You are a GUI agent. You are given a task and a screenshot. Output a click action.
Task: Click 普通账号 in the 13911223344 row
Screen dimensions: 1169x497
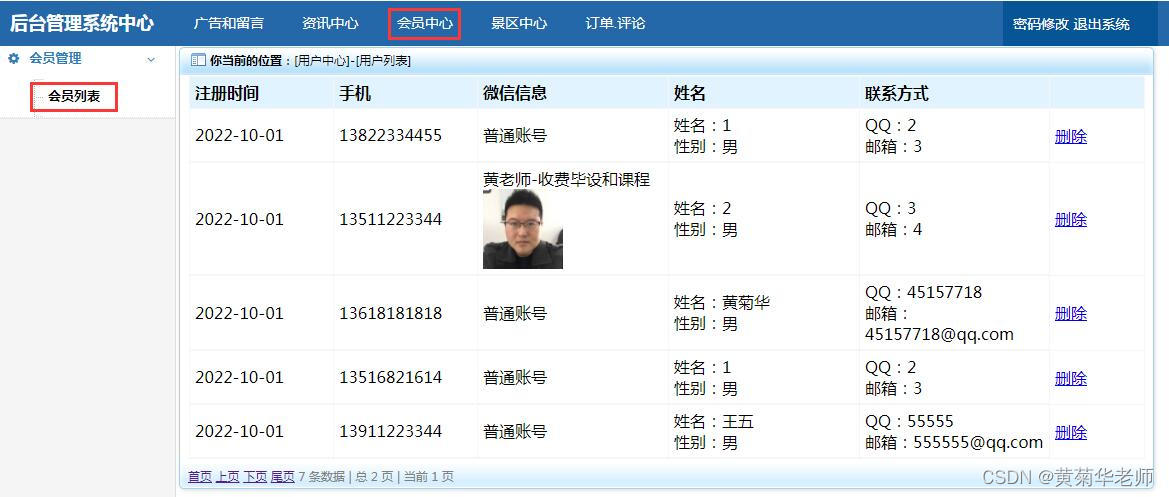[x=515, y=432]
